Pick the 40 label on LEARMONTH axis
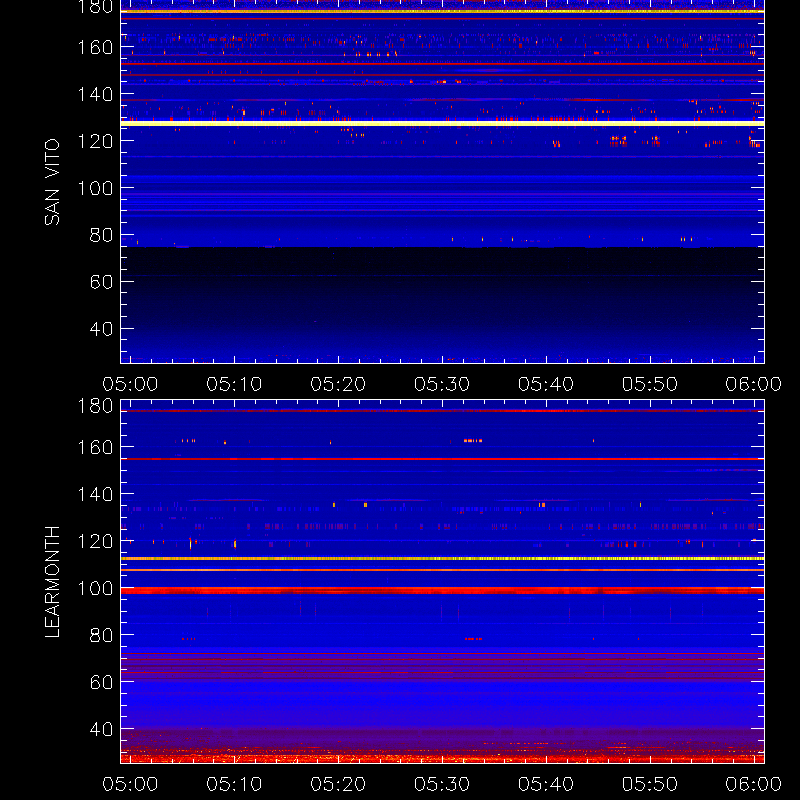Image resolution: width=800 pixels, height=800 pixels. [x=101, y=729]
